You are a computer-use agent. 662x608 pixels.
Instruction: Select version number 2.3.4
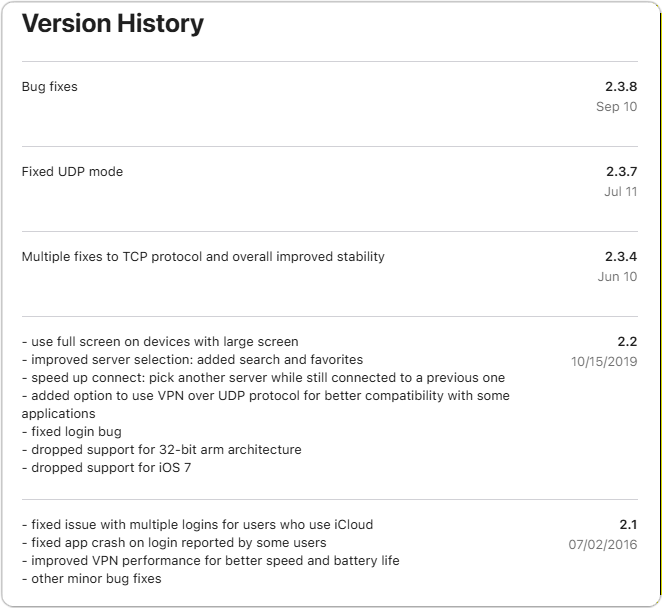(x=620, y=257)
